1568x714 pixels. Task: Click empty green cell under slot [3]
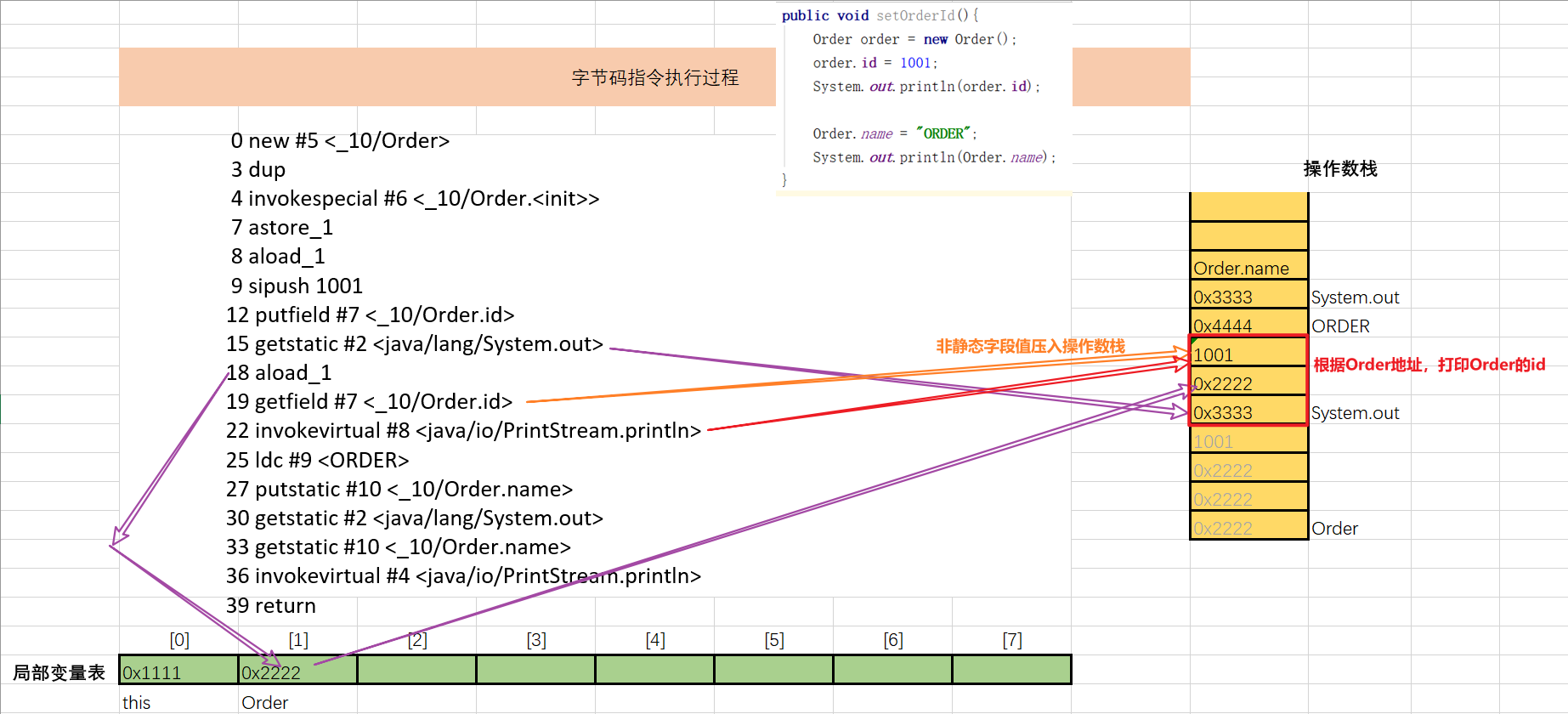pyautogui.click(x=536, y=670)
